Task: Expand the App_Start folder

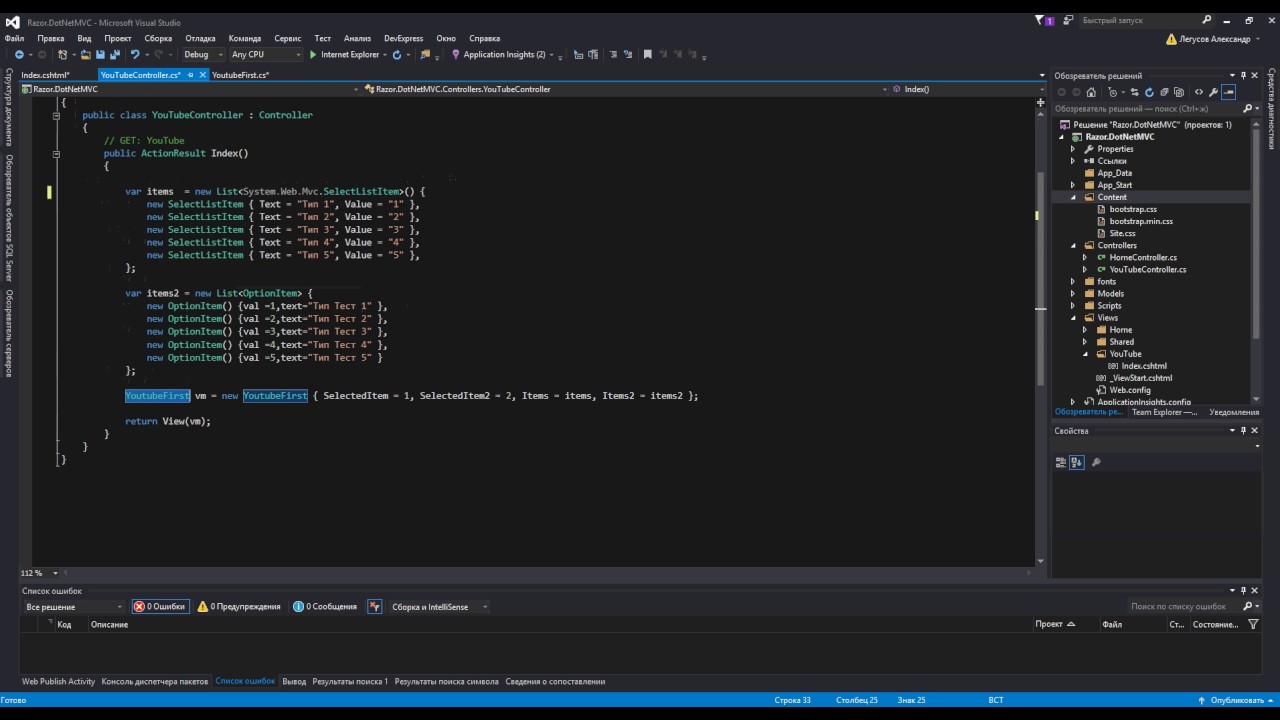Action: (x=1073, y=185)
